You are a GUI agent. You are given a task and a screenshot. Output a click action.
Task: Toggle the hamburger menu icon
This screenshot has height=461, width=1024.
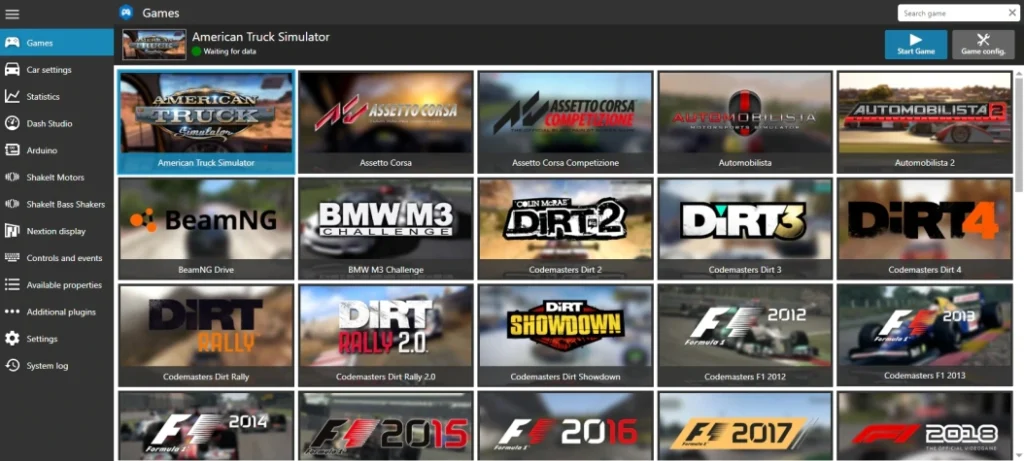coord(12,14)
